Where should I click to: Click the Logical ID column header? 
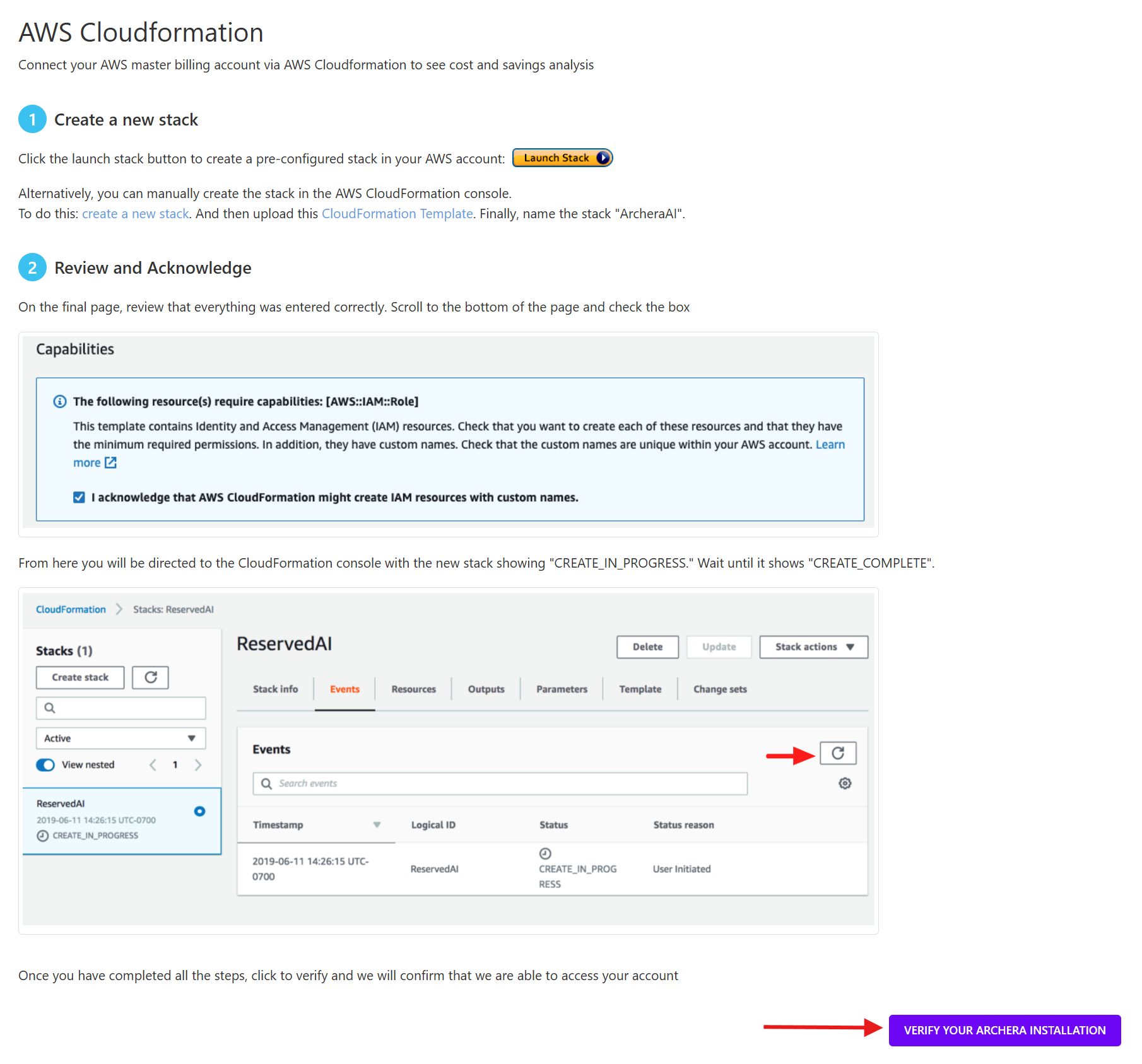click(433, 825)
